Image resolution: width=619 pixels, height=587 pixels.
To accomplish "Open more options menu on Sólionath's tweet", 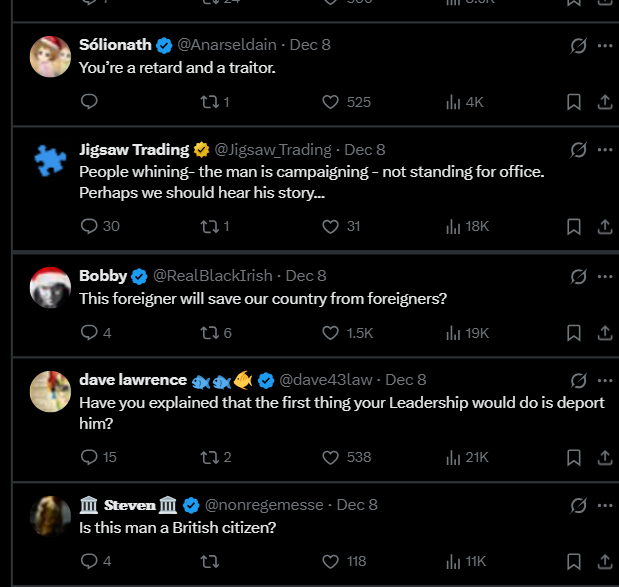I will (x=604, y=45).
